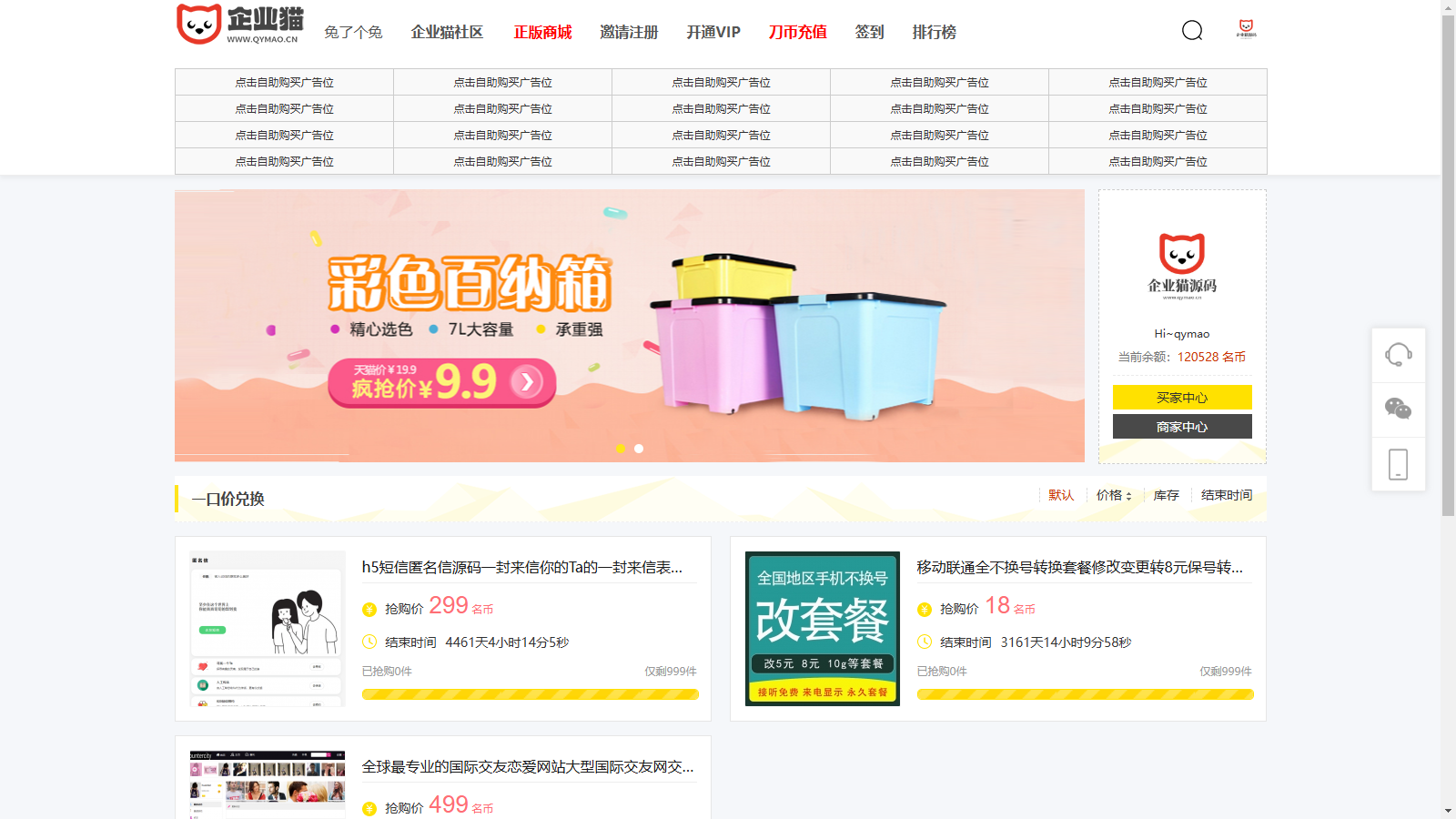
Task: Click the stock progress bar under 改套餐
Action: coord(1086,694)
